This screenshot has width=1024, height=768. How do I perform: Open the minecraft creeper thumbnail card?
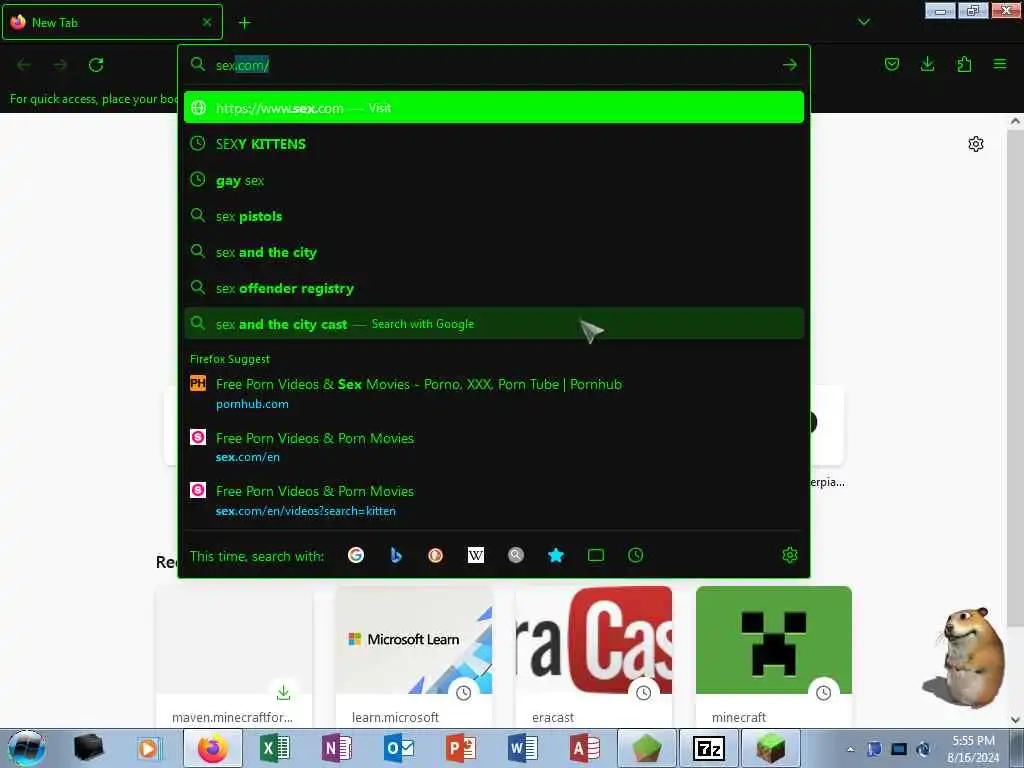click(774, 656)
